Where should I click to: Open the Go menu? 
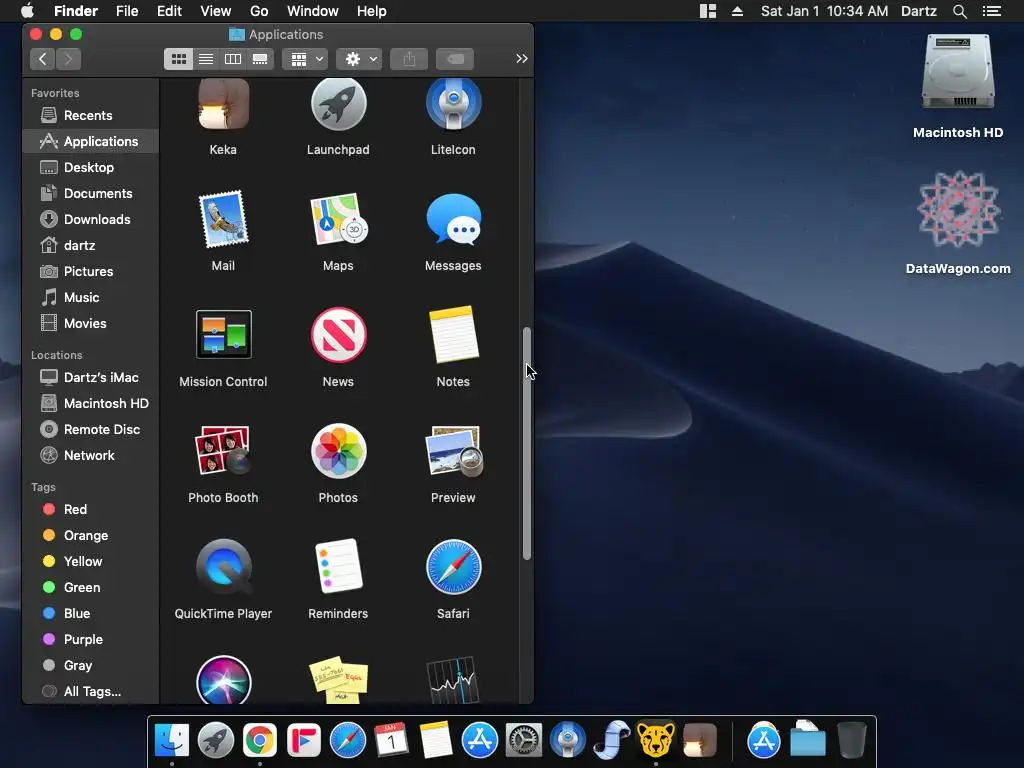pyautogui.click(x=259, y=11)
